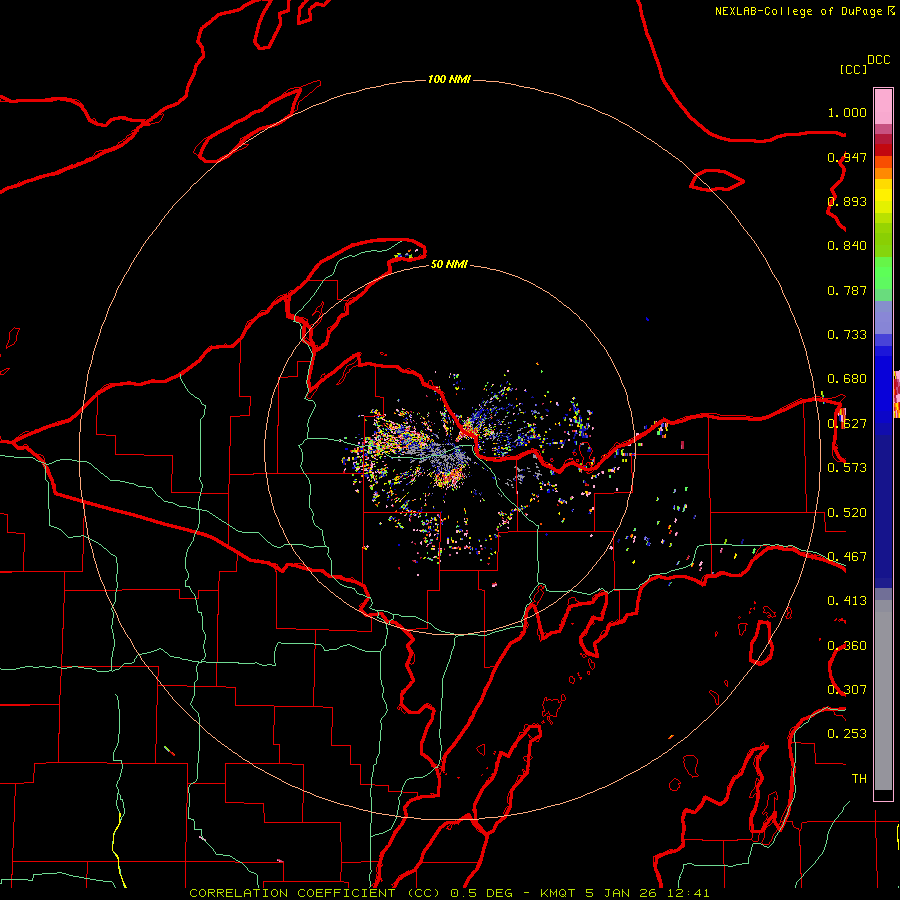Viewport: 900px width, 900px height.
Task: Click the 50 NMI range ring label
Action: pyautogui.click(x=449, y=264)
